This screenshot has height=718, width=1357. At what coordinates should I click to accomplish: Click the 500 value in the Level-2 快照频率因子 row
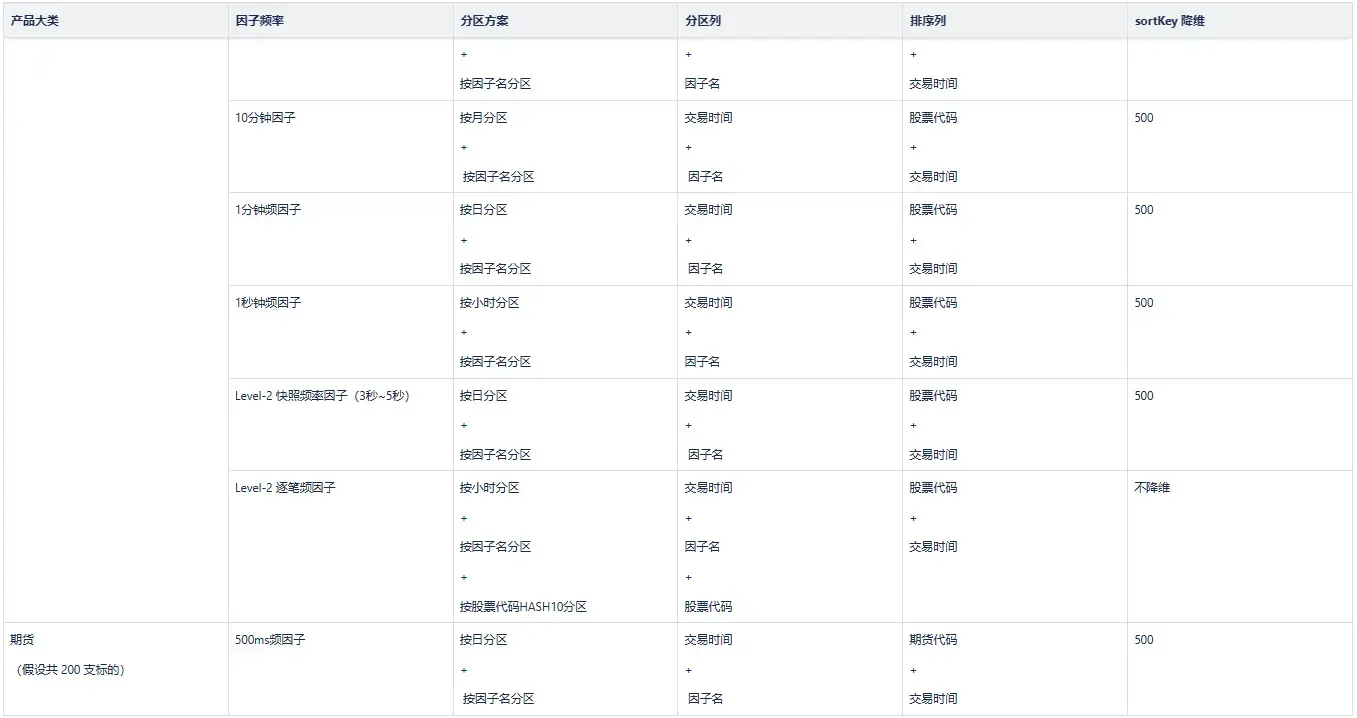coord(1144,395)
